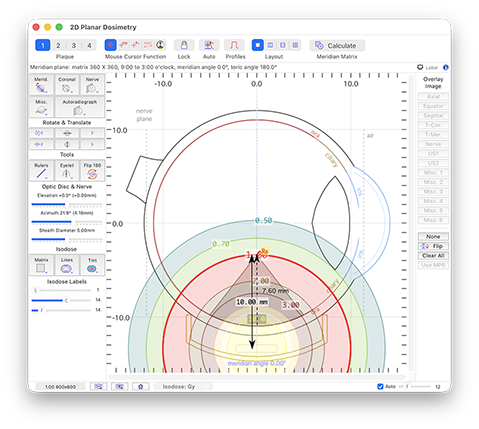Click the 0.50 isodose line label
This screenshot has width=479, height=429.
(263, 221)
